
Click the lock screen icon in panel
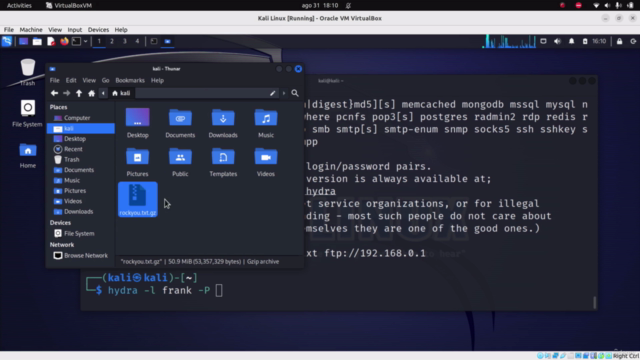click(620, 41)
